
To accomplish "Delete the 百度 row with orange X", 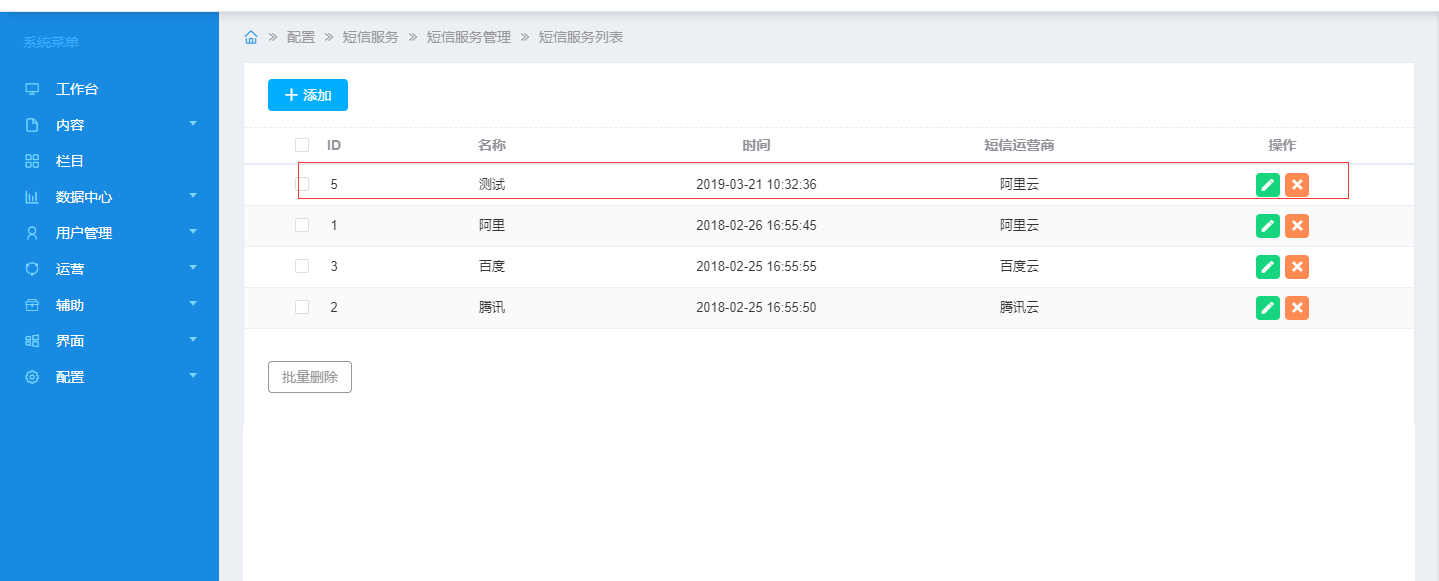I will click(1297, 267).
